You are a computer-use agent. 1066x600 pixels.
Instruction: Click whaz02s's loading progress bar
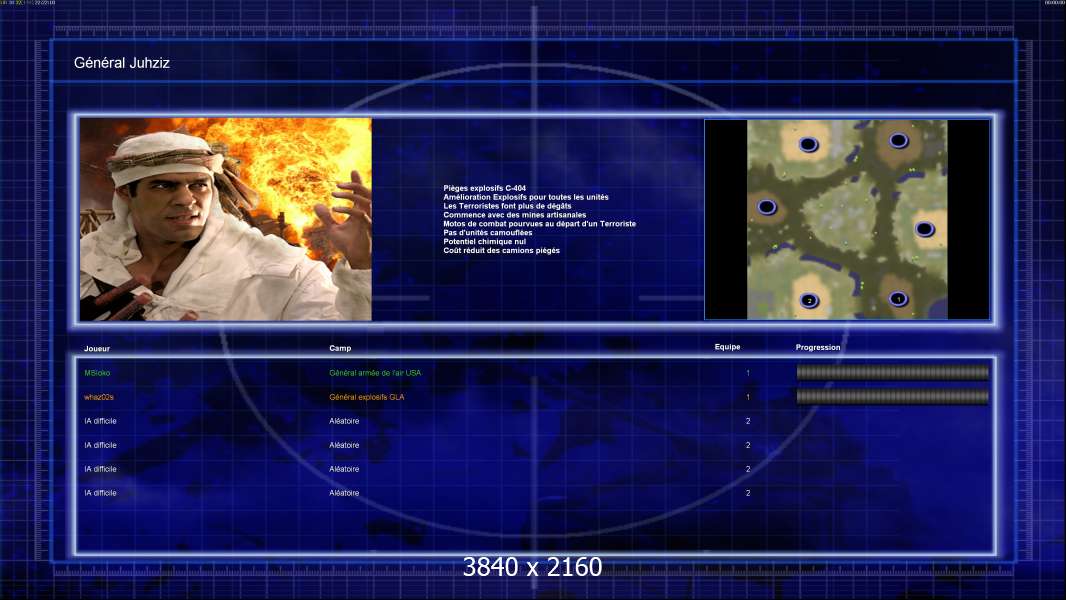[893, 396]
